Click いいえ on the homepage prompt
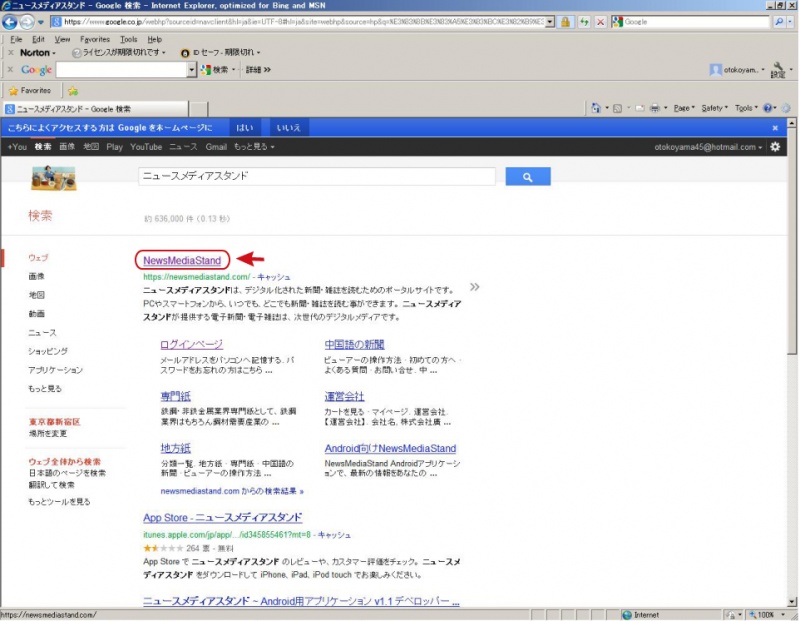 tap(288, 128)
